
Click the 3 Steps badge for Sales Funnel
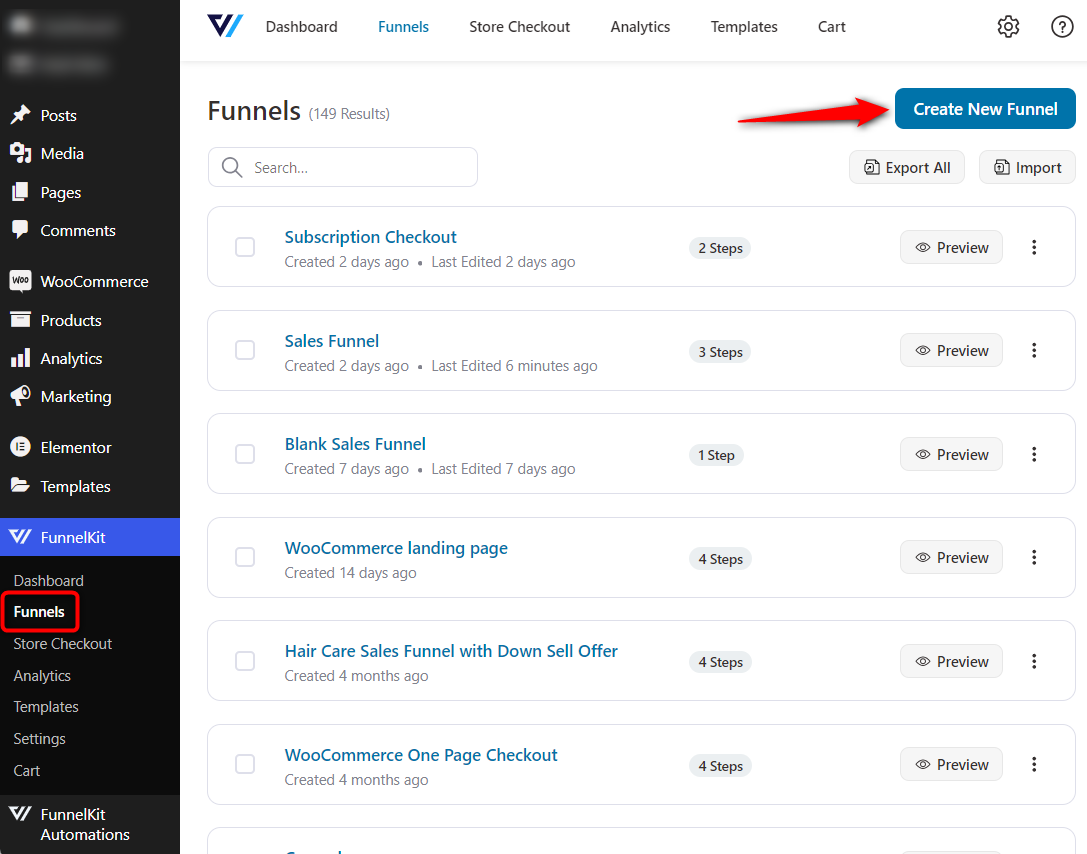click(720, 352)
